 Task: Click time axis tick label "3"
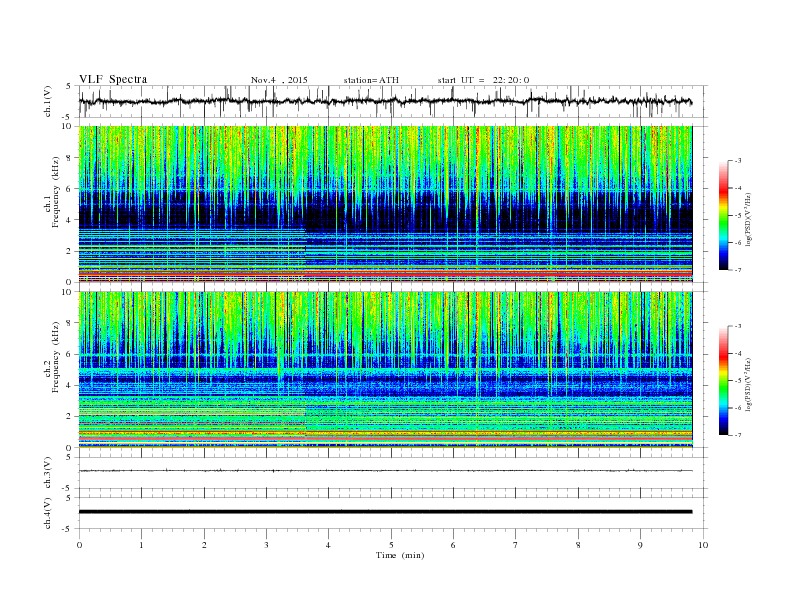(x=266, y=545)
